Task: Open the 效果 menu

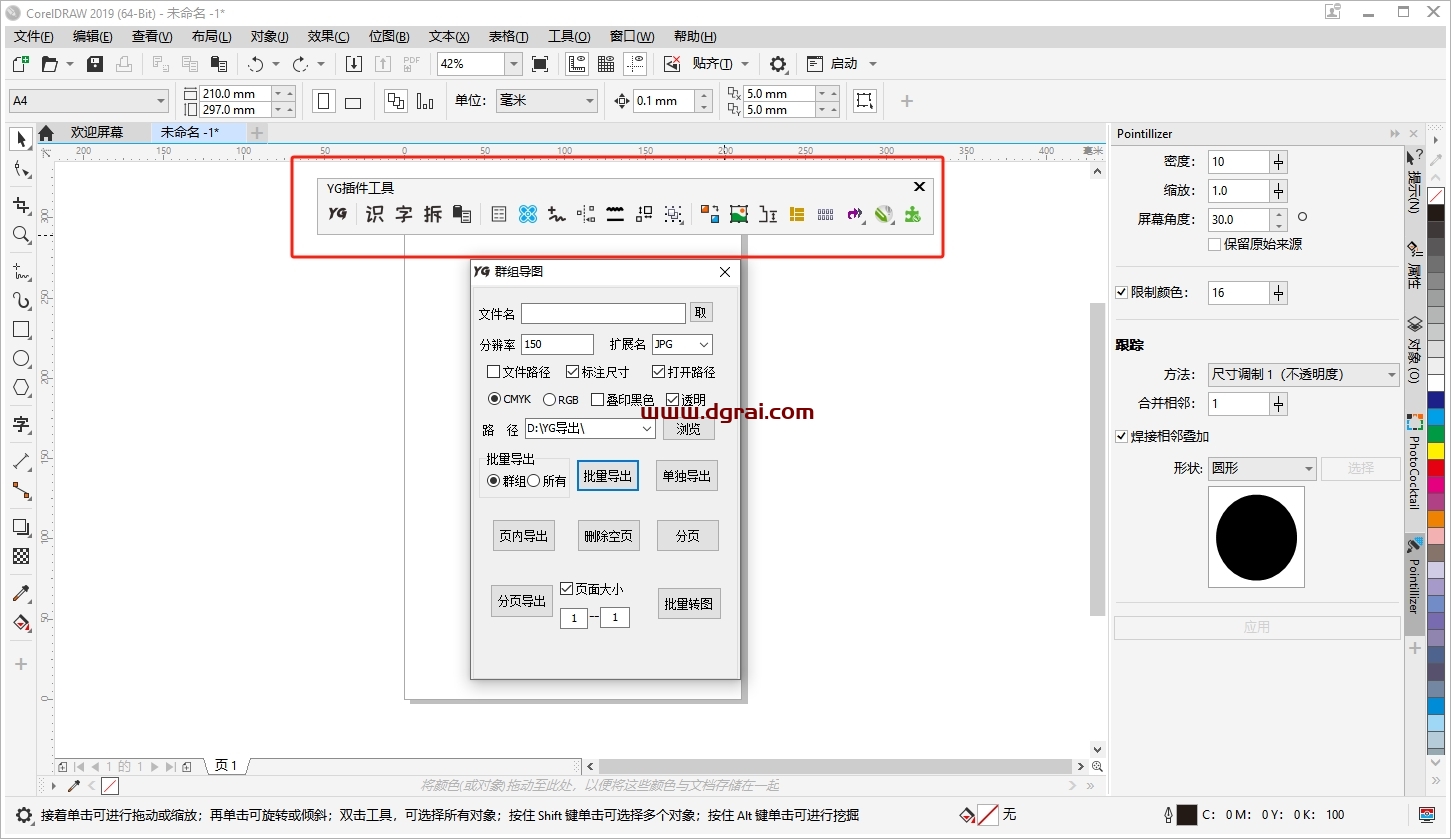Action: coord(328,36)
